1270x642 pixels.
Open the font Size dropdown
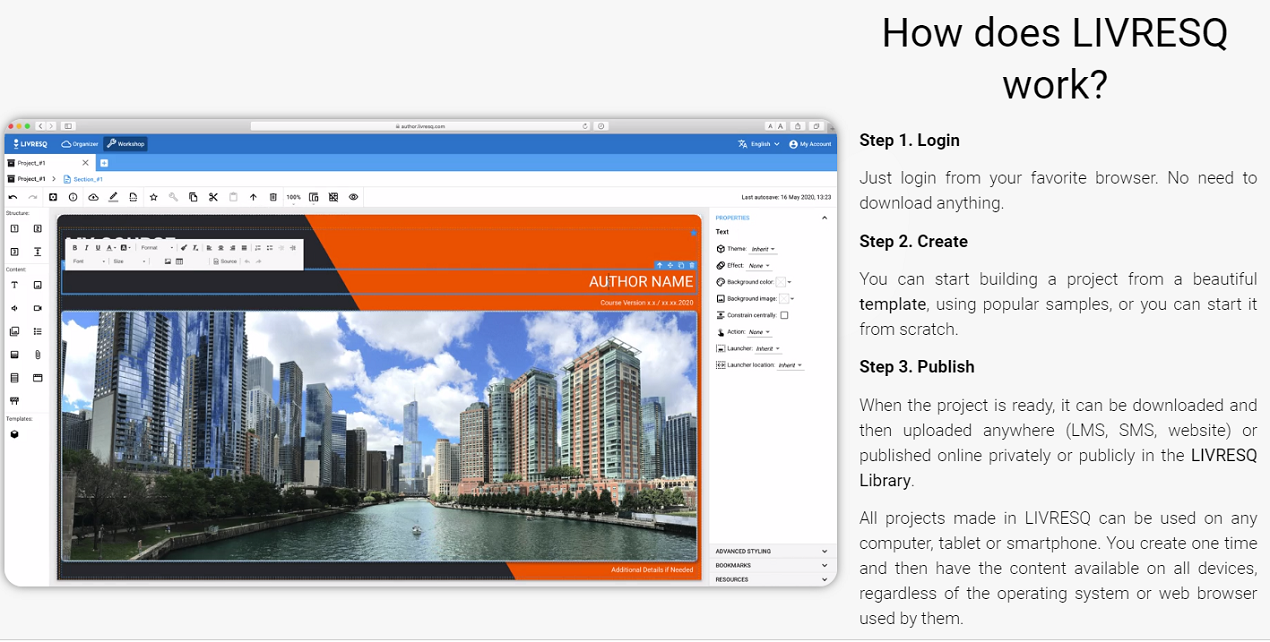tap(129, 261)
